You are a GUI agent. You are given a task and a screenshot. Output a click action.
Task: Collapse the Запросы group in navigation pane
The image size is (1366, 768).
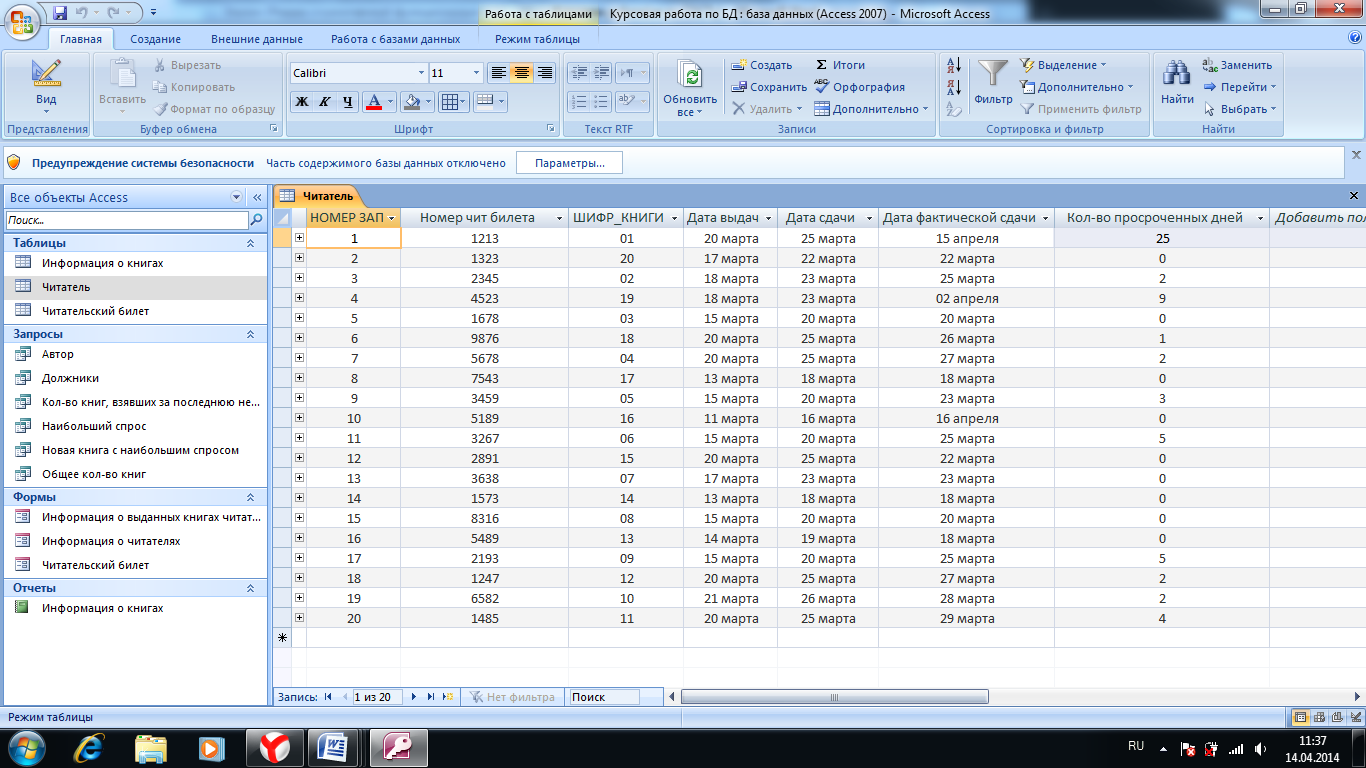250,334
